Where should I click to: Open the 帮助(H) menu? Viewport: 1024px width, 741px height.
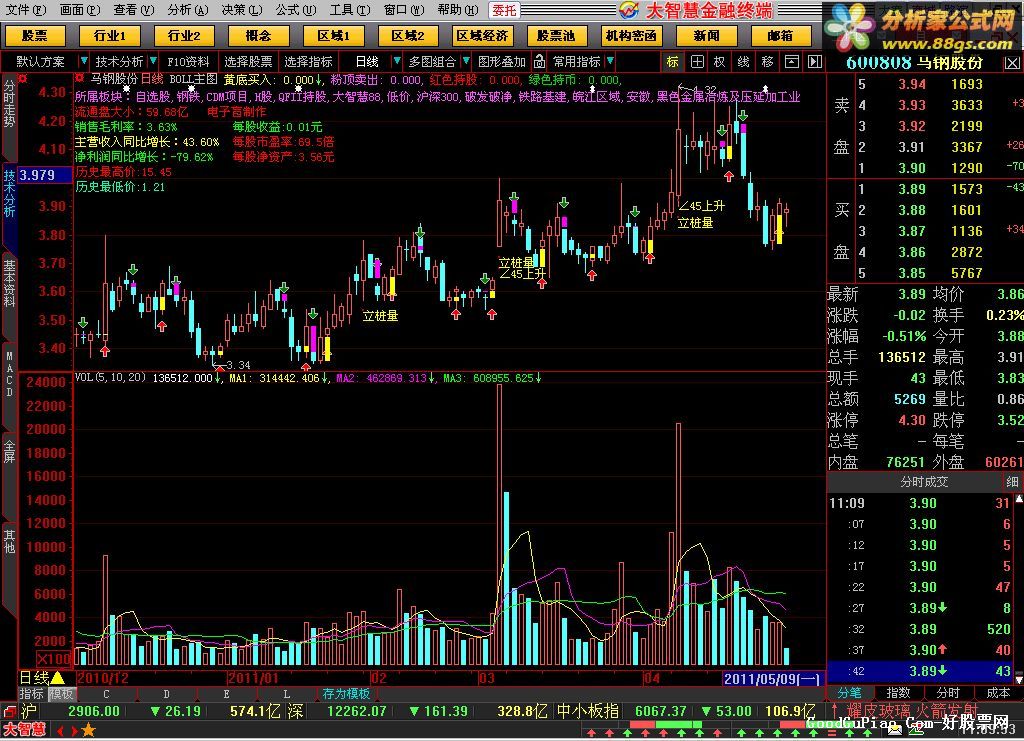tap(458, 10)
